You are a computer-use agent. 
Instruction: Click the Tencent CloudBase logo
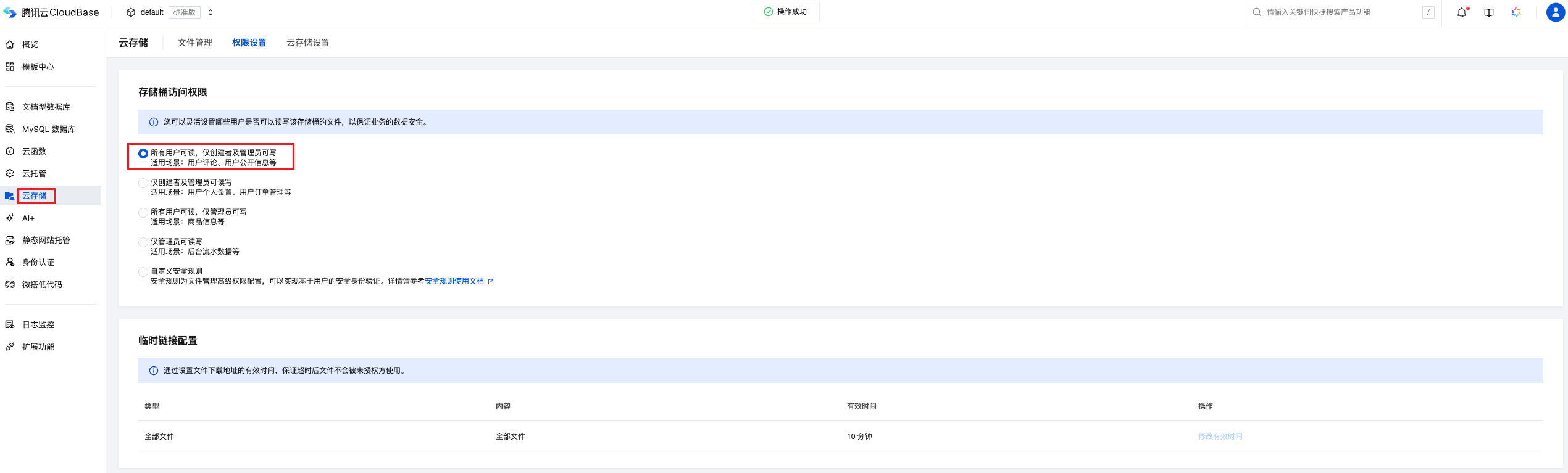[51, 12]
